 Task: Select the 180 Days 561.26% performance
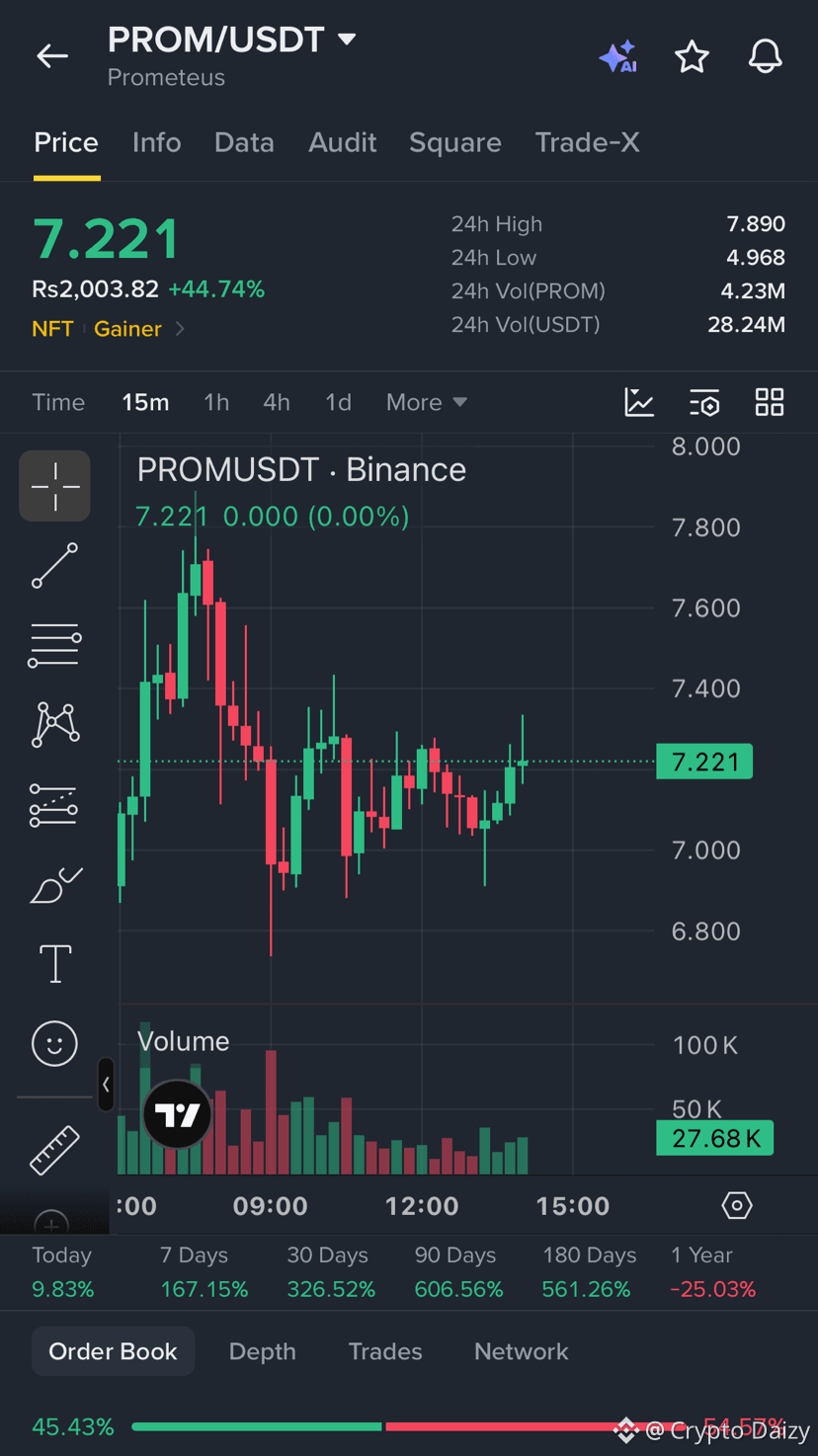click(x=589, y=1272)
